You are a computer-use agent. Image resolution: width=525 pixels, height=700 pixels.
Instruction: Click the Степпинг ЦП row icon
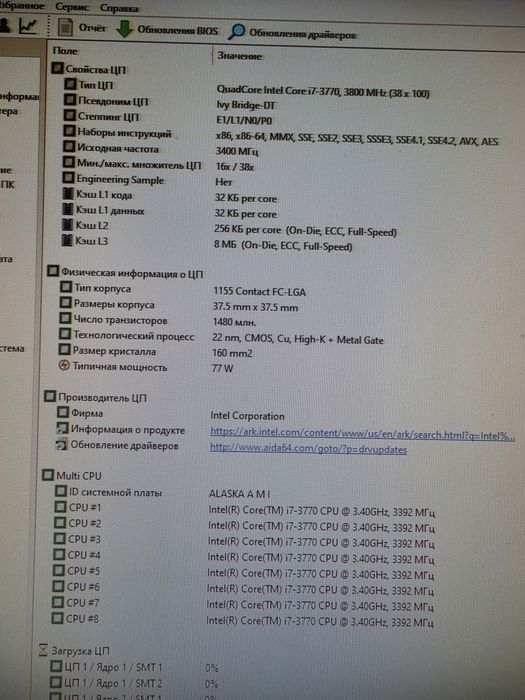69,115
